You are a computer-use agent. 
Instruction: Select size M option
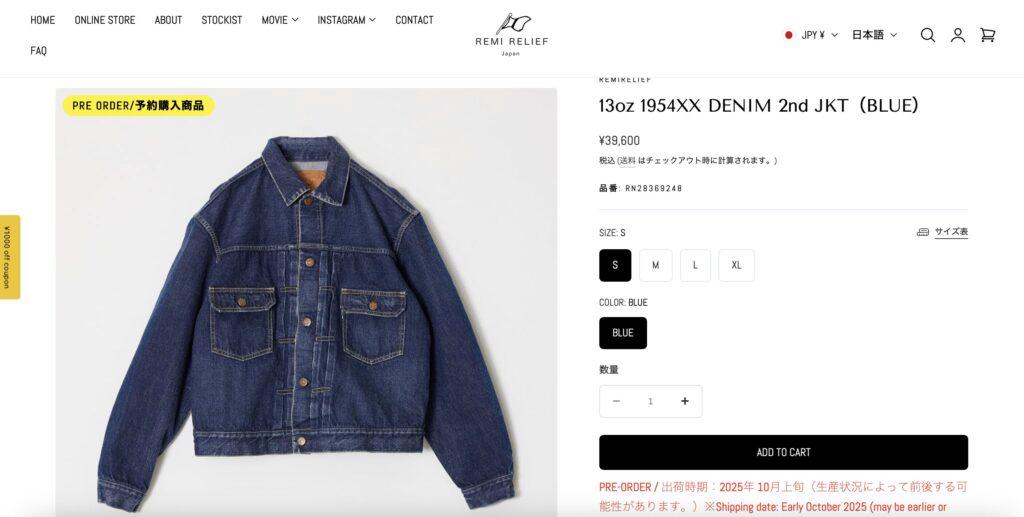656,265
